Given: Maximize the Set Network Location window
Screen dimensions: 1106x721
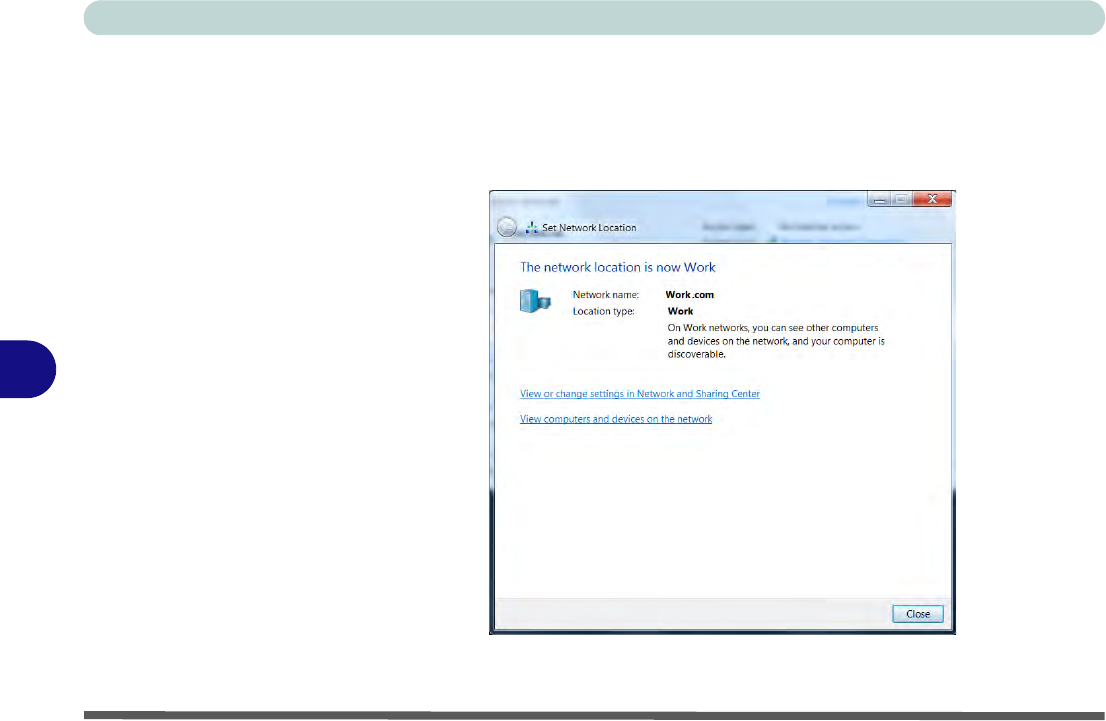Looking at the screenshot, I should click(902, 199).
